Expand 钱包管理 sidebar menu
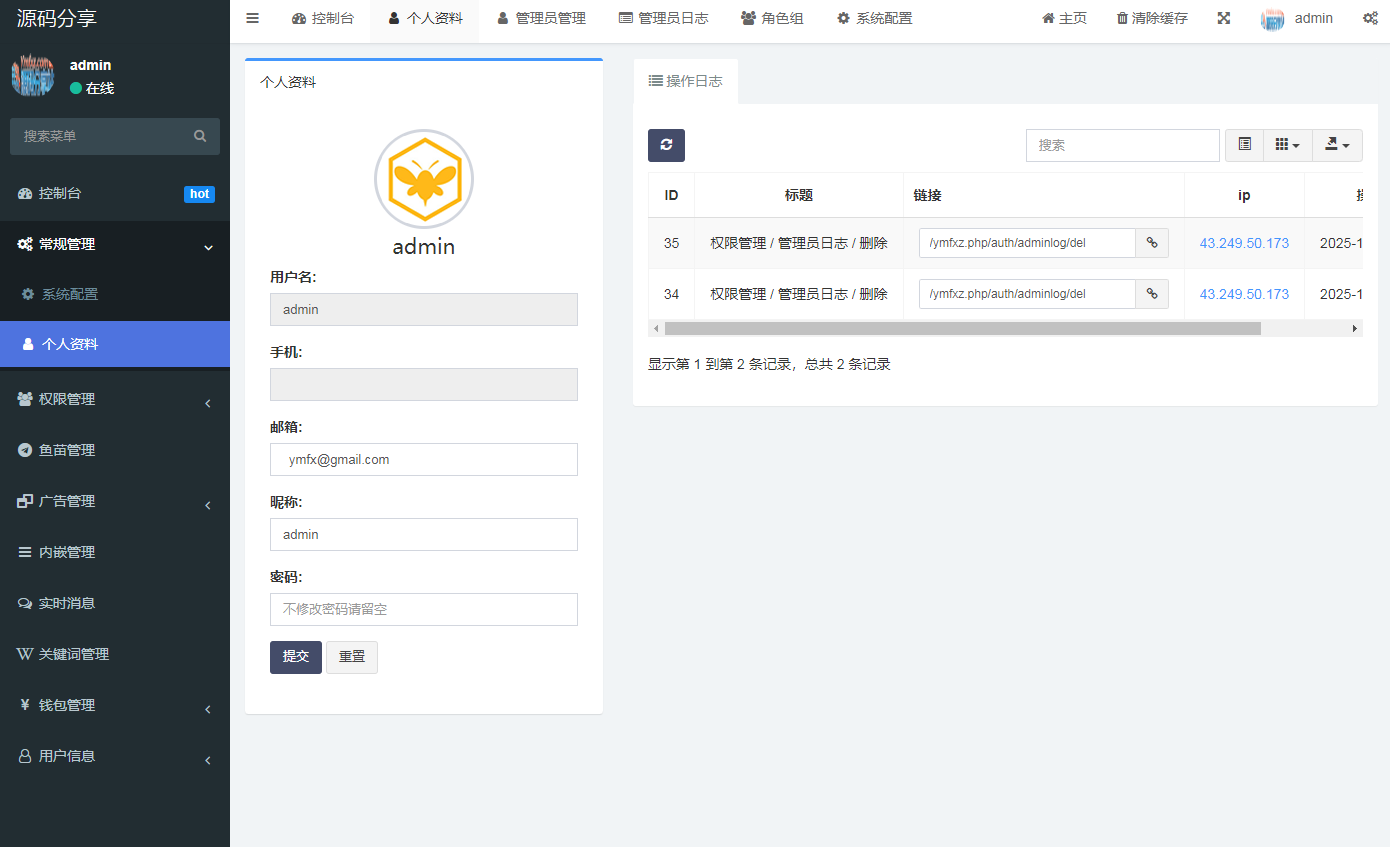 (115, 706)
